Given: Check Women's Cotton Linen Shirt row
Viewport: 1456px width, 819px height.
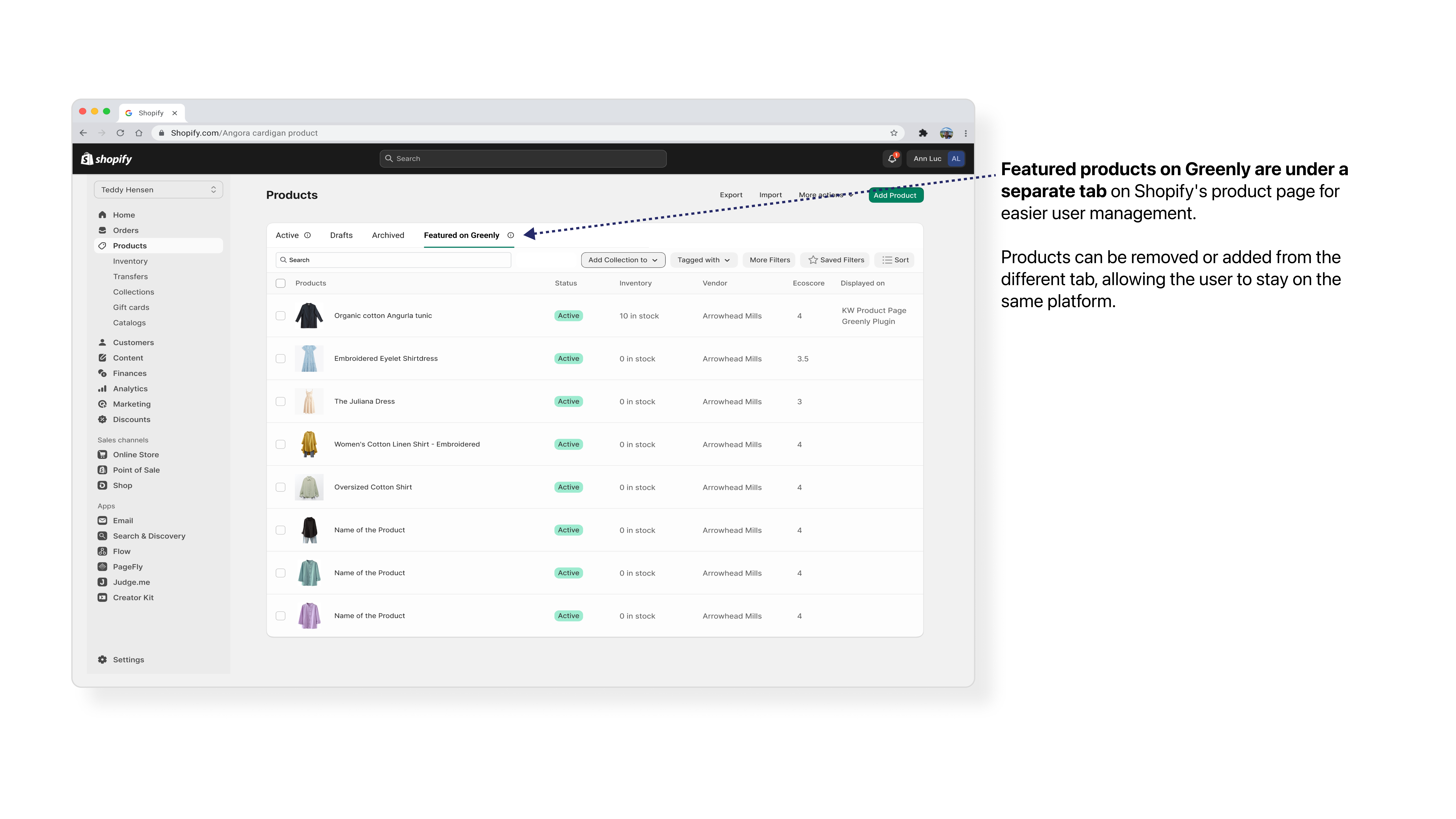Looking at the screenshot, I should point(280,444).
